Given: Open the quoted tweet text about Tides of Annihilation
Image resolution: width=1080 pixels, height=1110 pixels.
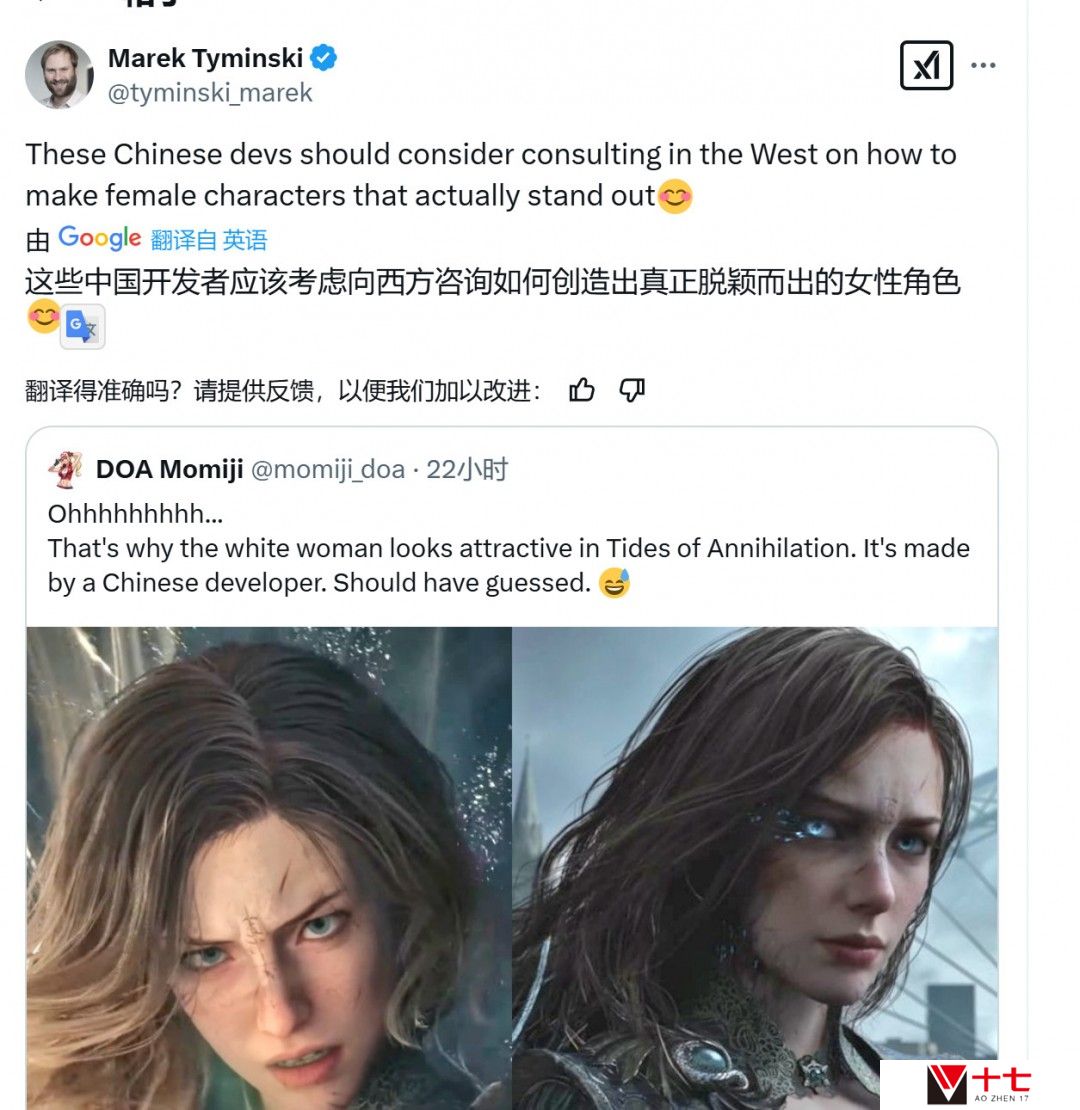Looking at the screenshot, I should tap(508, 549).
